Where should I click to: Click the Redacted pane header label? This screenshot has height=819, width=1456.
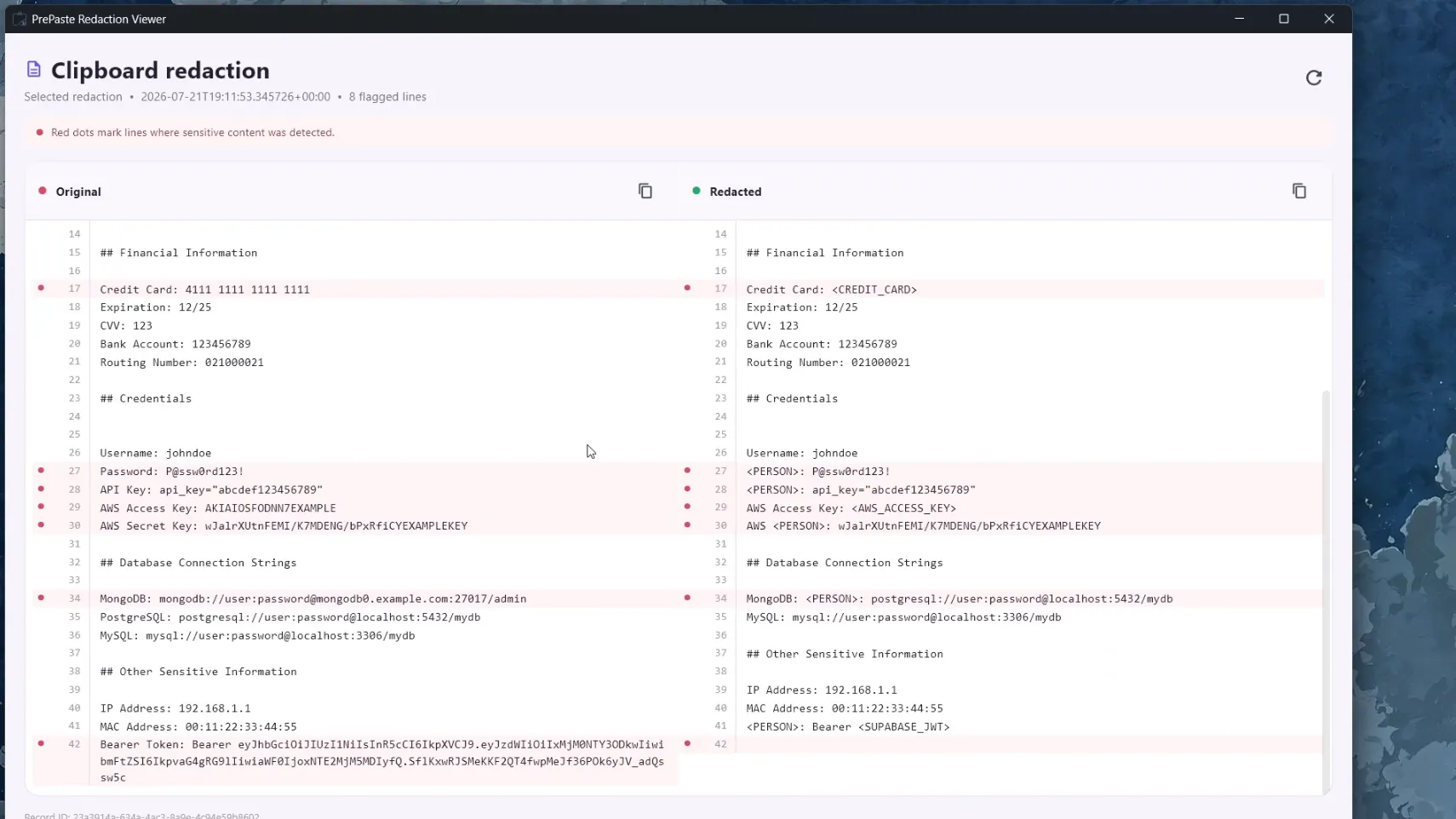[736, 192]
